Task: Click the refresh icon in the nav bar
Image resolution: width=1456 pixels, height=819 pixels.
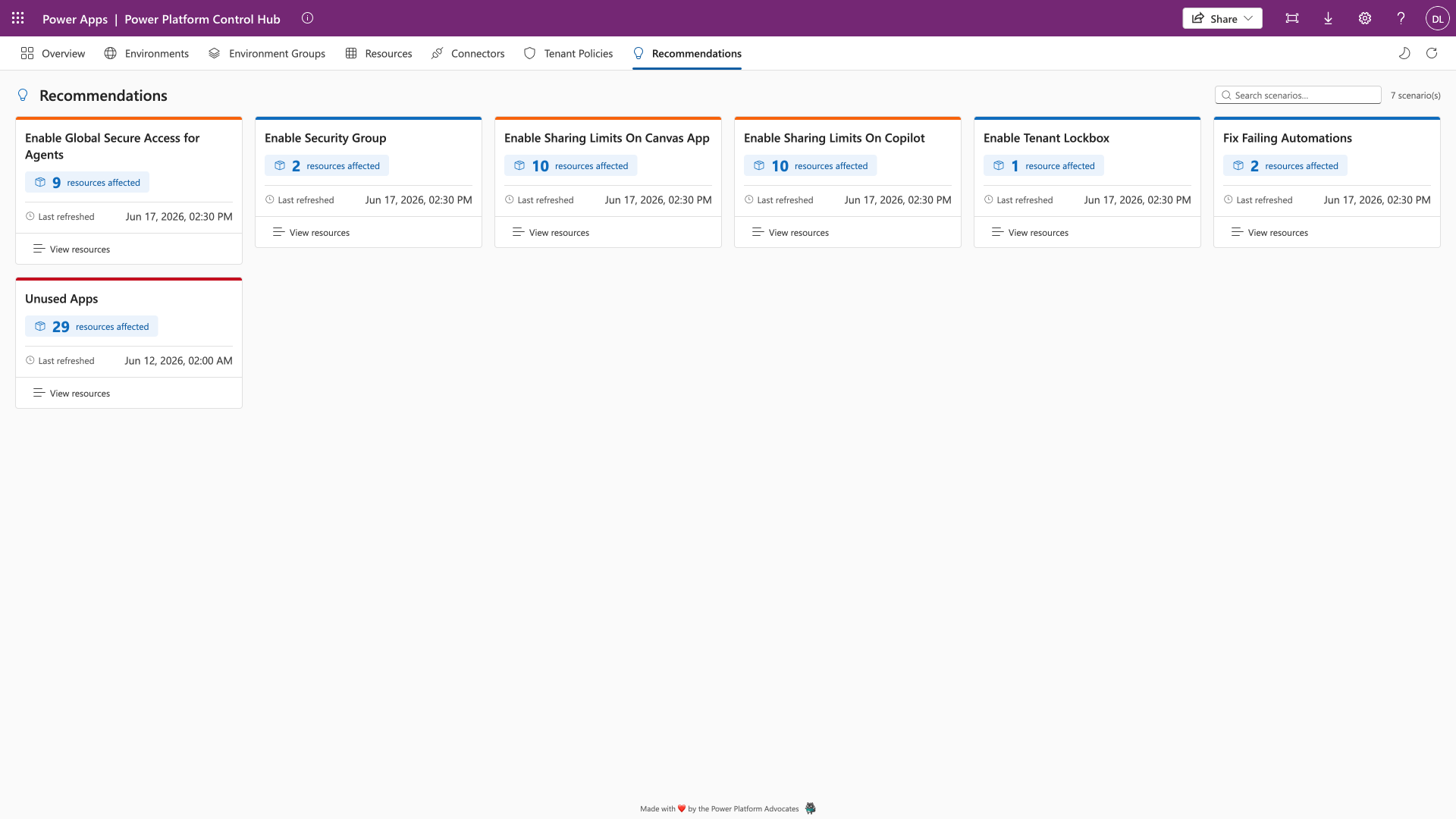Action: 1432,53
